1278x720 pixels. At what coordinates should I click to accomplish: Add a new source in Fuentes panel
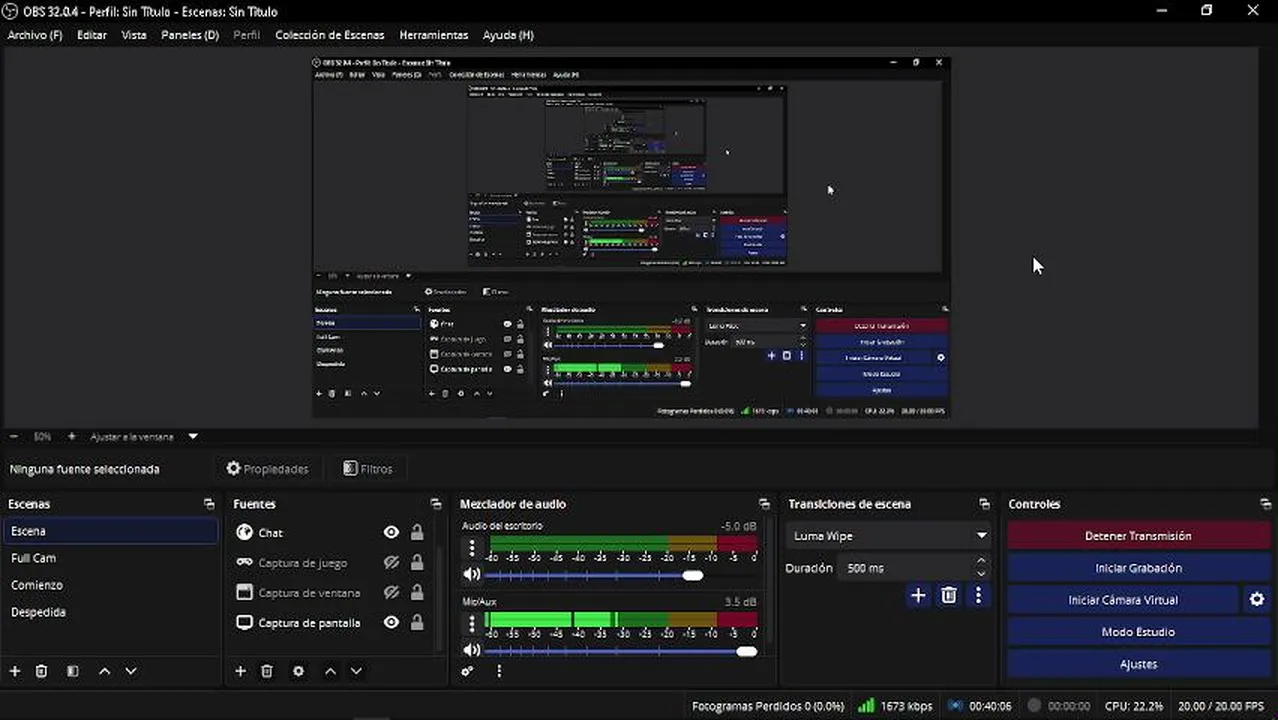point(240,671)
